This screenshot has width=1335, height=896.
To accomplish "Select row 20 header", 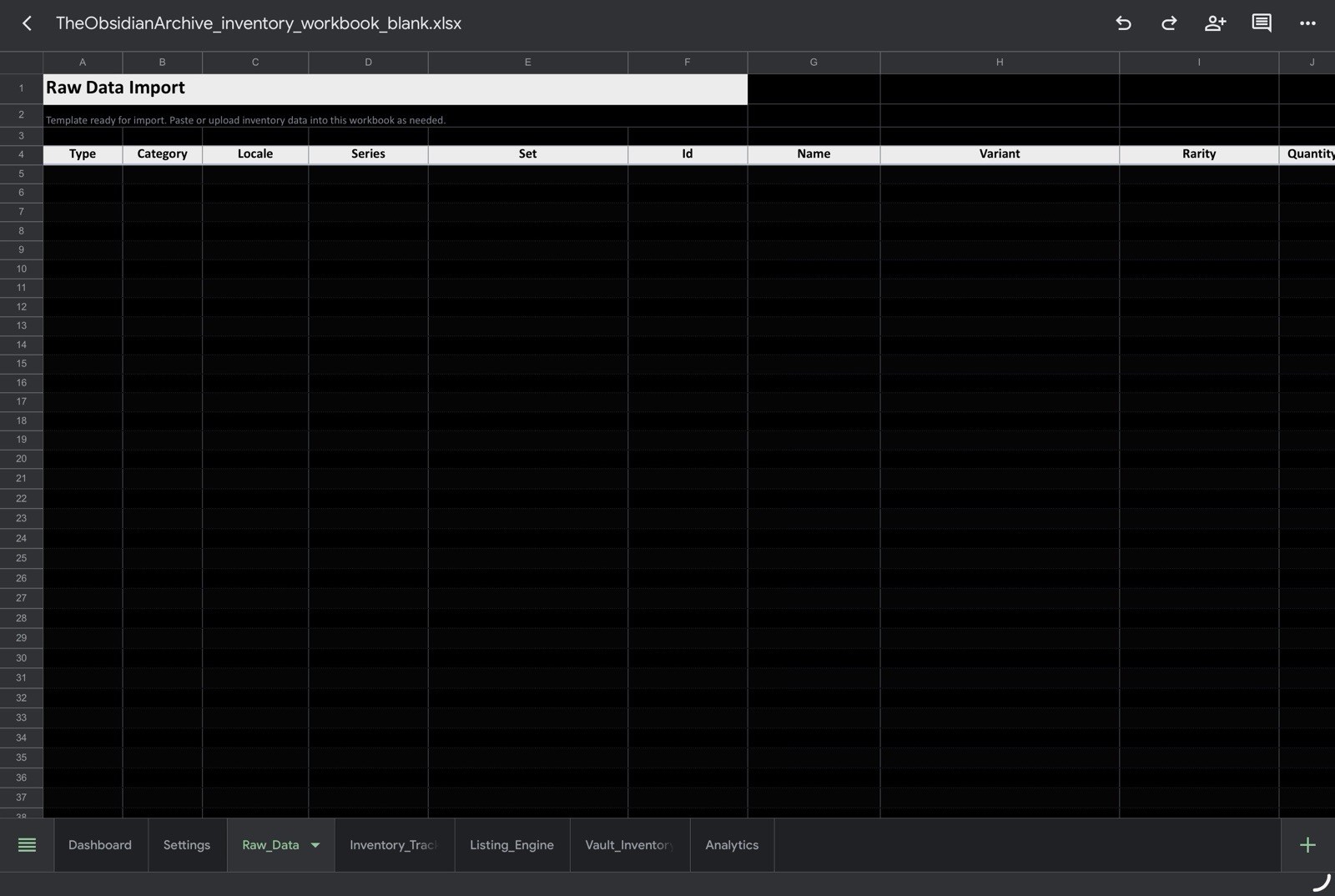I will coord(22,459).
